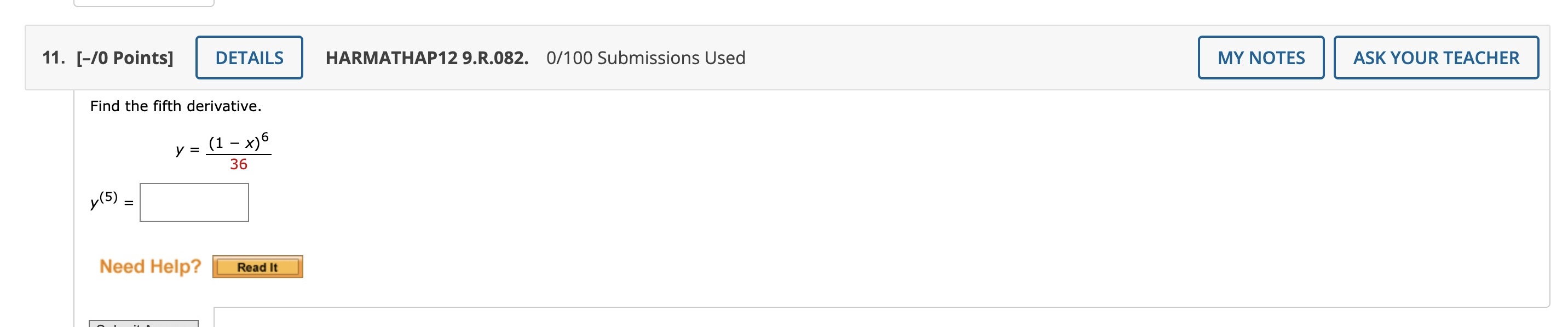Click the MY NOTES button
Viewport: 1568px width, 327px height.
(1260, 58)
